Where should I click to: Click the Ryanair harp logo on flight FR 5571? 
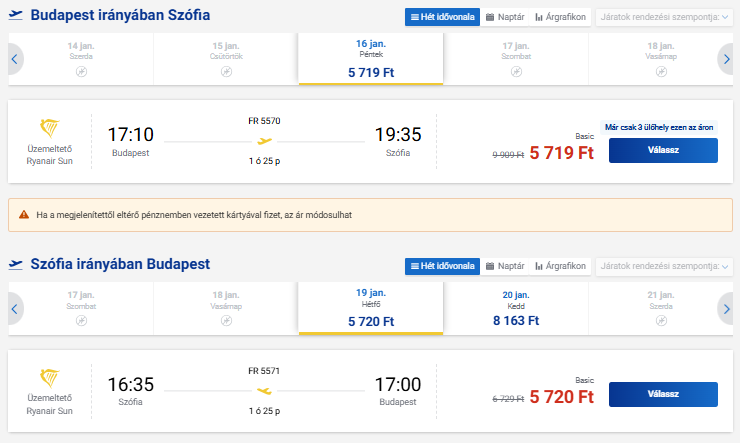pyautogui.click(x=49, y=378)
